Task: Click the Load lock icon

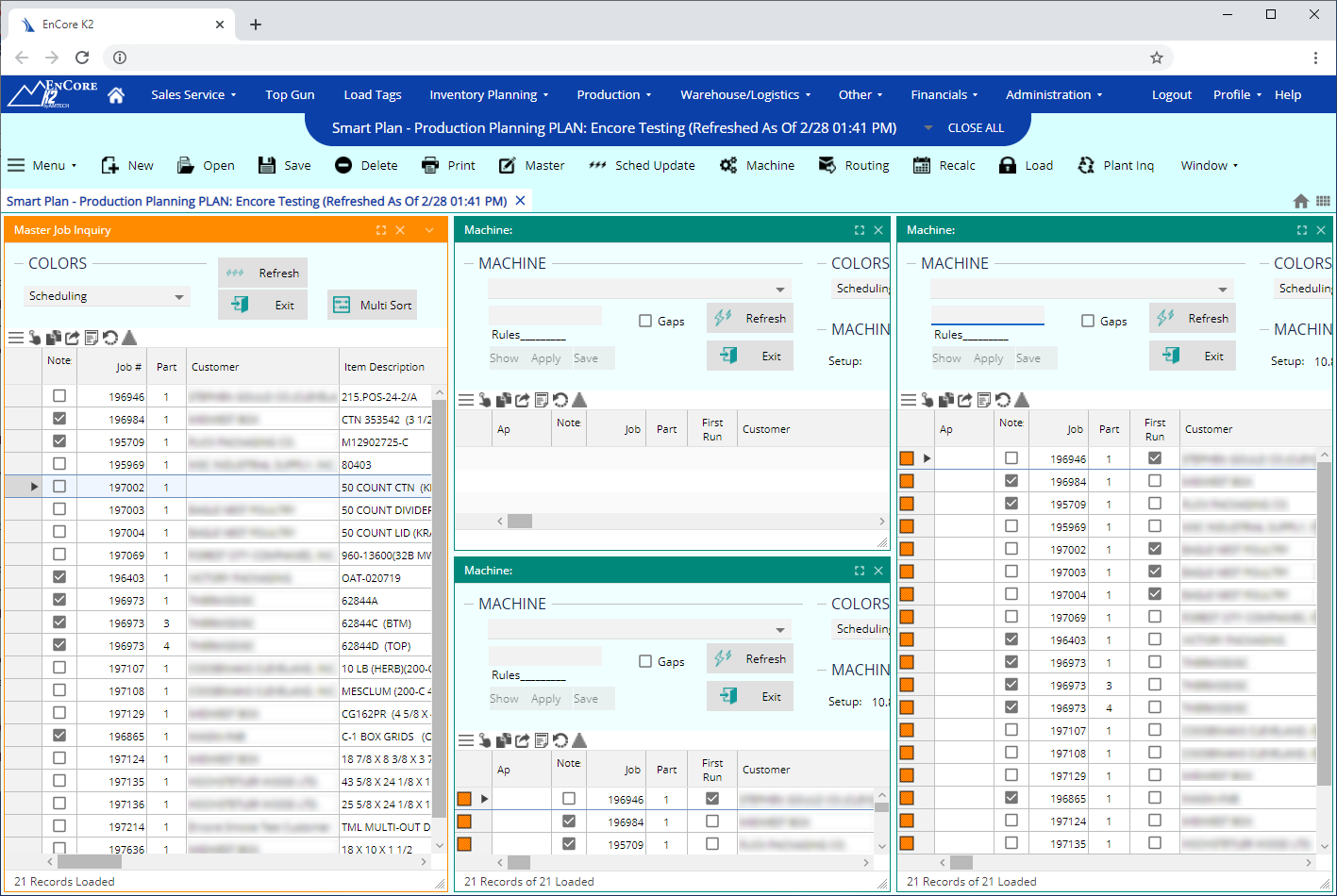Action: pyautogui.click(x=1008, y=165)
